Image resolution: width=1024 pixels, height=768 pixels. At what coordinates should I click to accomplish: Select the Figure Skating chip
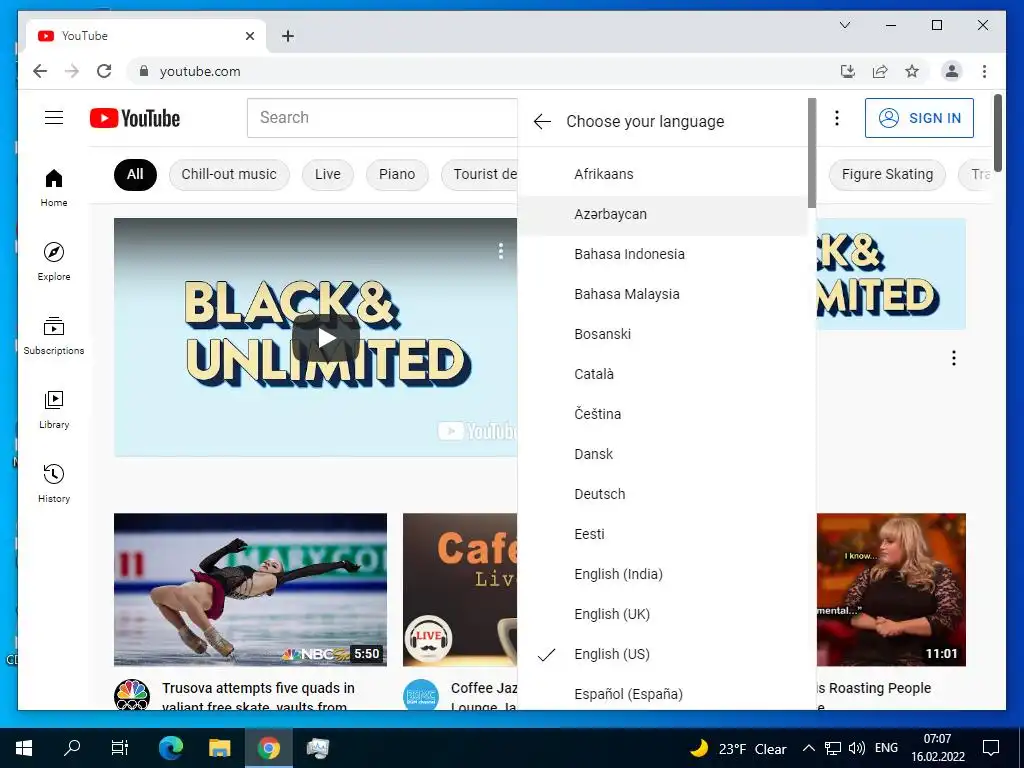click(x=887, y=174)
